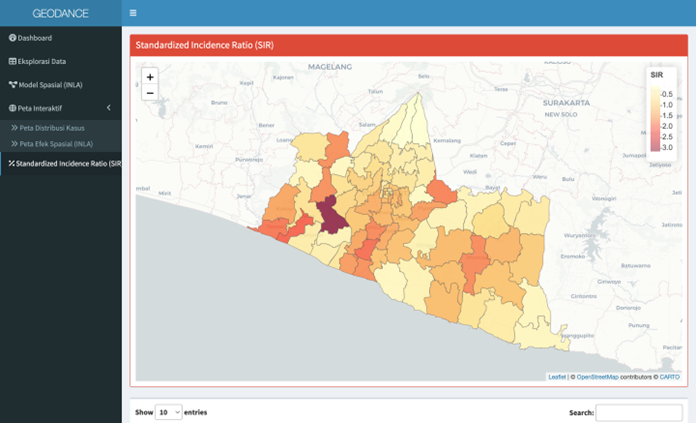Open the CARTO attribution link
This screenshot has width=696, height=423.
[x=670, y=377]
